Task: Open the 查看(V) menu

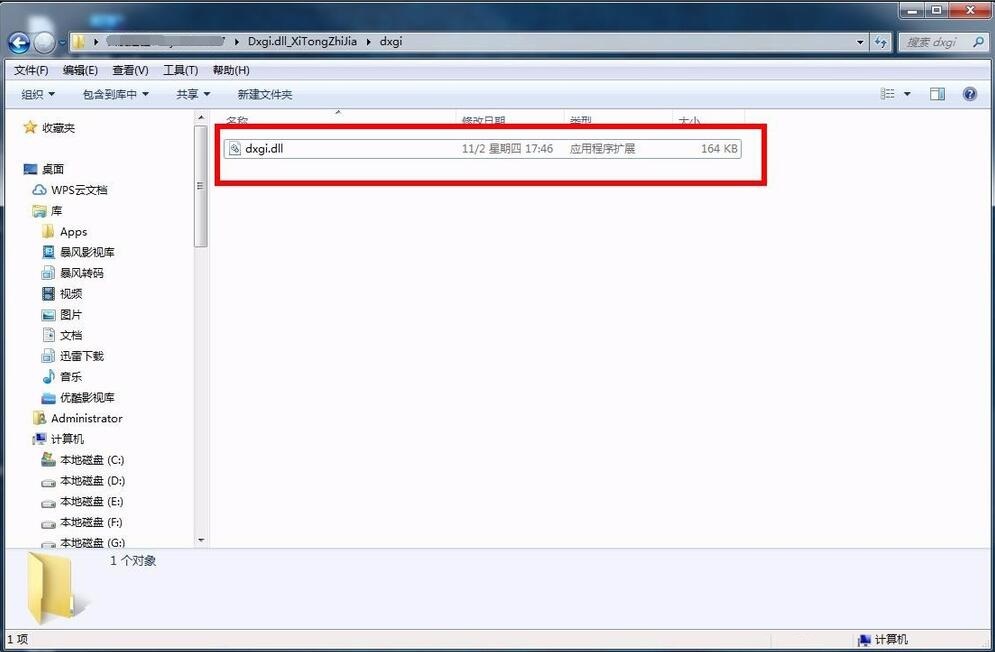Action: tap(130, 70)
